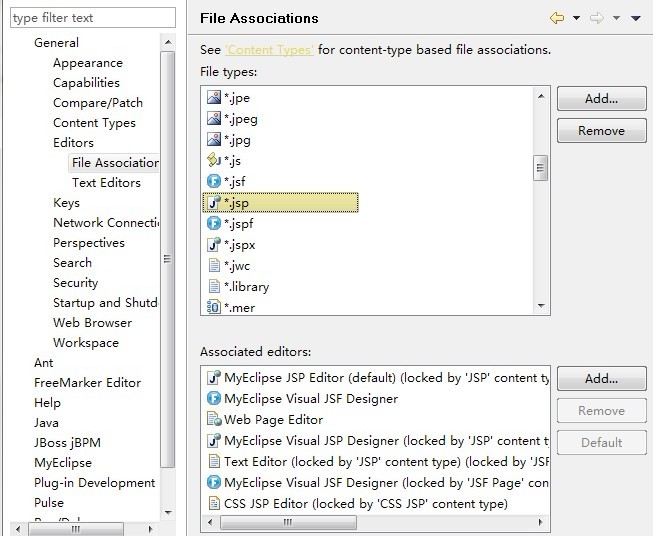
Task: Click the grayed forward arrow icon
Action: coord(597,18)
